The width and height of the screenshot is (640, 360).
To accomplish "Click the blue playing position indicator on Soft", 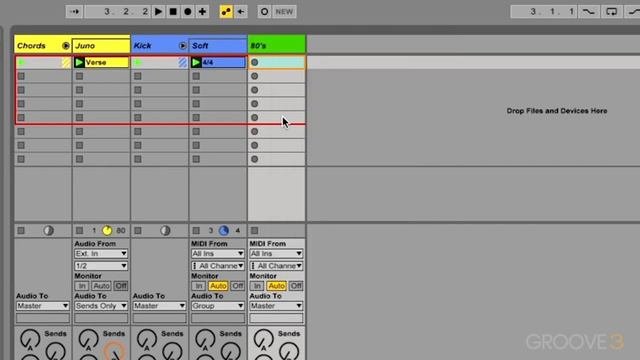I will click(x=224, y=231).
